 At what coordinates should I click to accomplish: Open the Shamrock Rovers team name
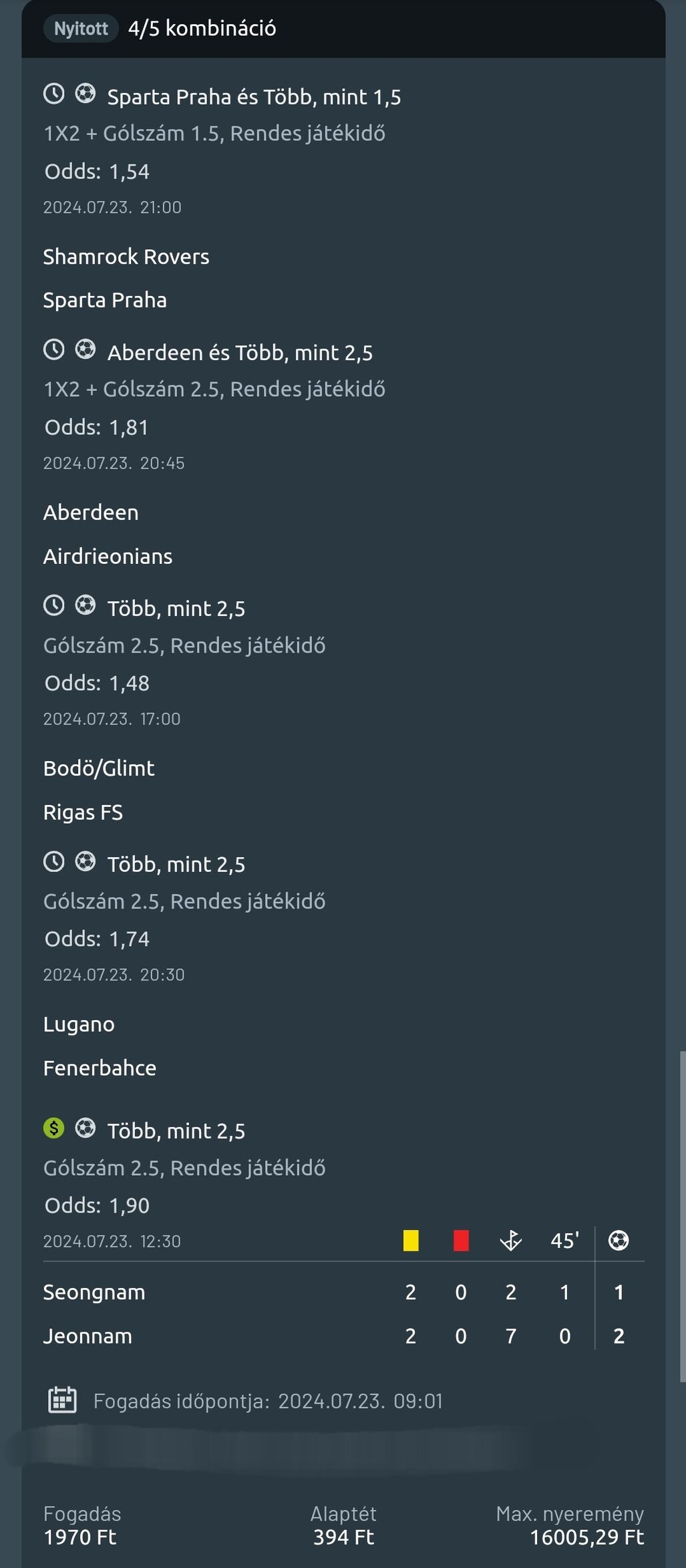tap(126, 257)
